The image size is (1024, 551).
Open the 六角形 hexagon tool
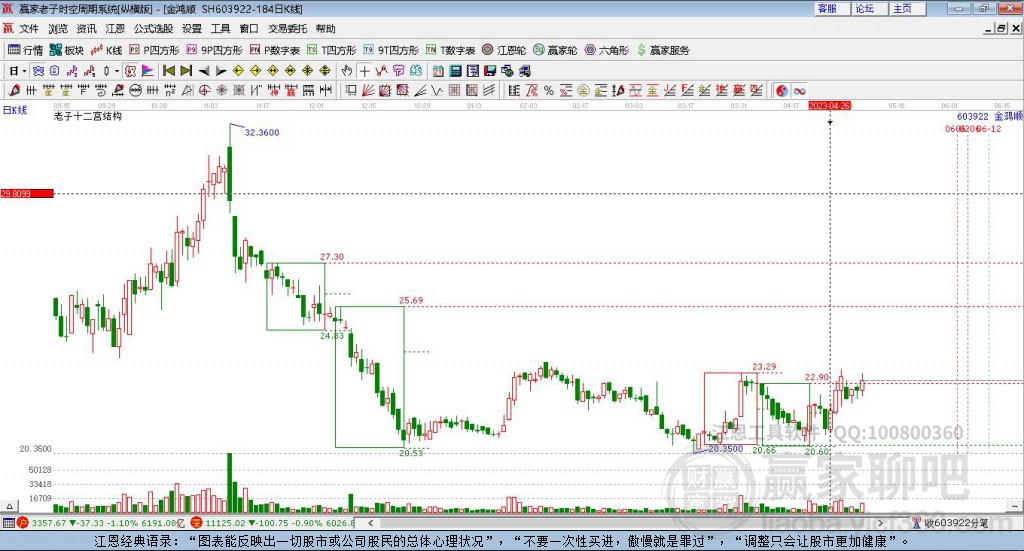(607, 50)
